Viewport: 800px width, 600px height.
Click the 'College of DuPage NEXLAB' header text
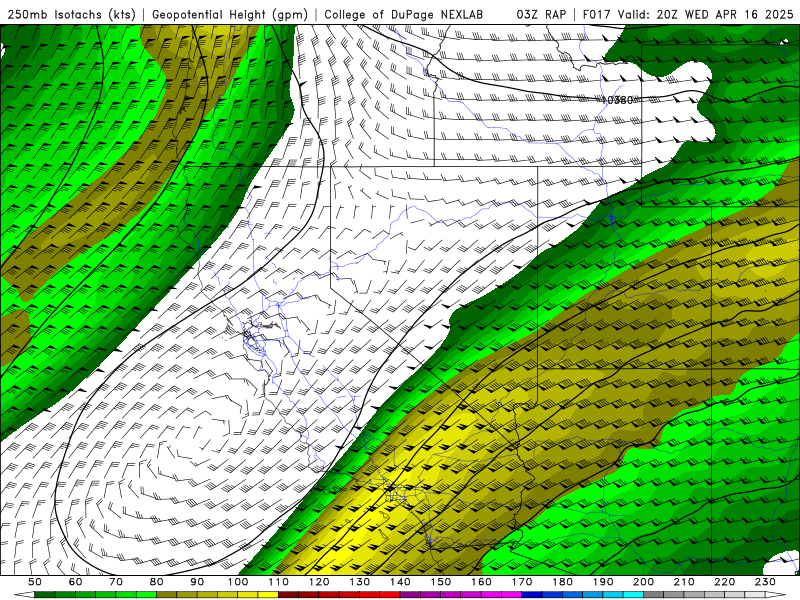404,14
